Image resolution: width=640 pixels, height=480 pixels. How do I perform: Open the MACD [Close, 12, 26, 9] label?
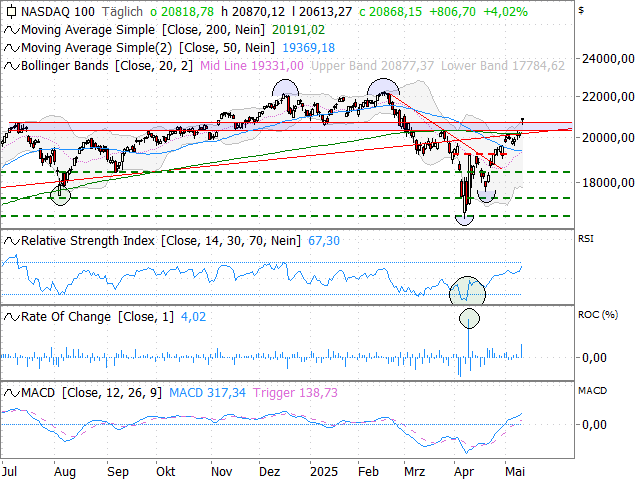[91, 393]
